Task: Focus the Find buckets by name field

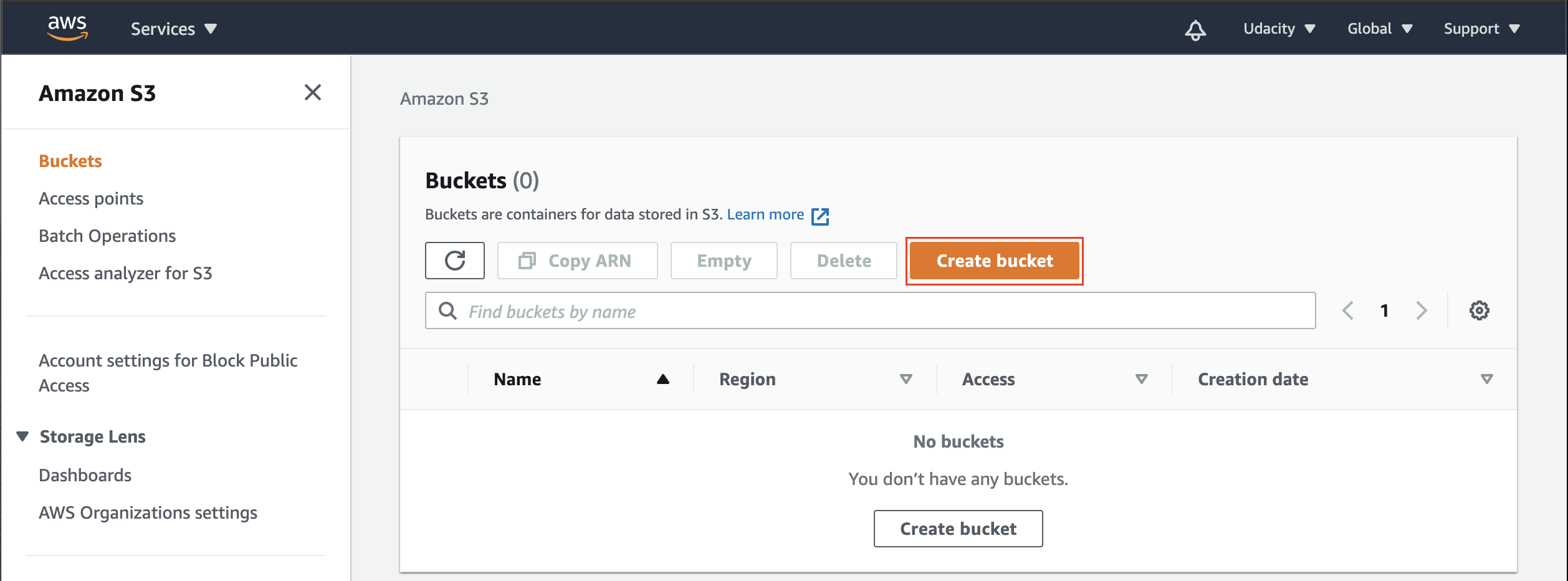Action: coord(870,310)
